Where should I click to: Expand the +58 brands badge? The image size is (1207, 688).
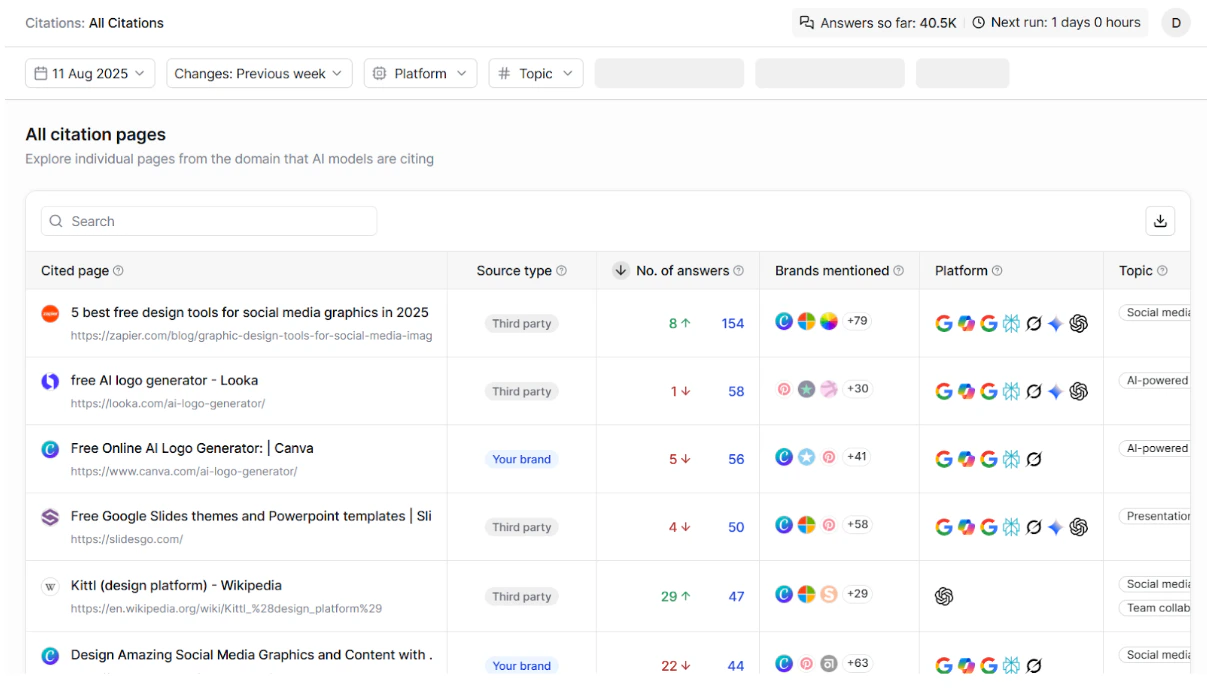click(x=857, y=524)
